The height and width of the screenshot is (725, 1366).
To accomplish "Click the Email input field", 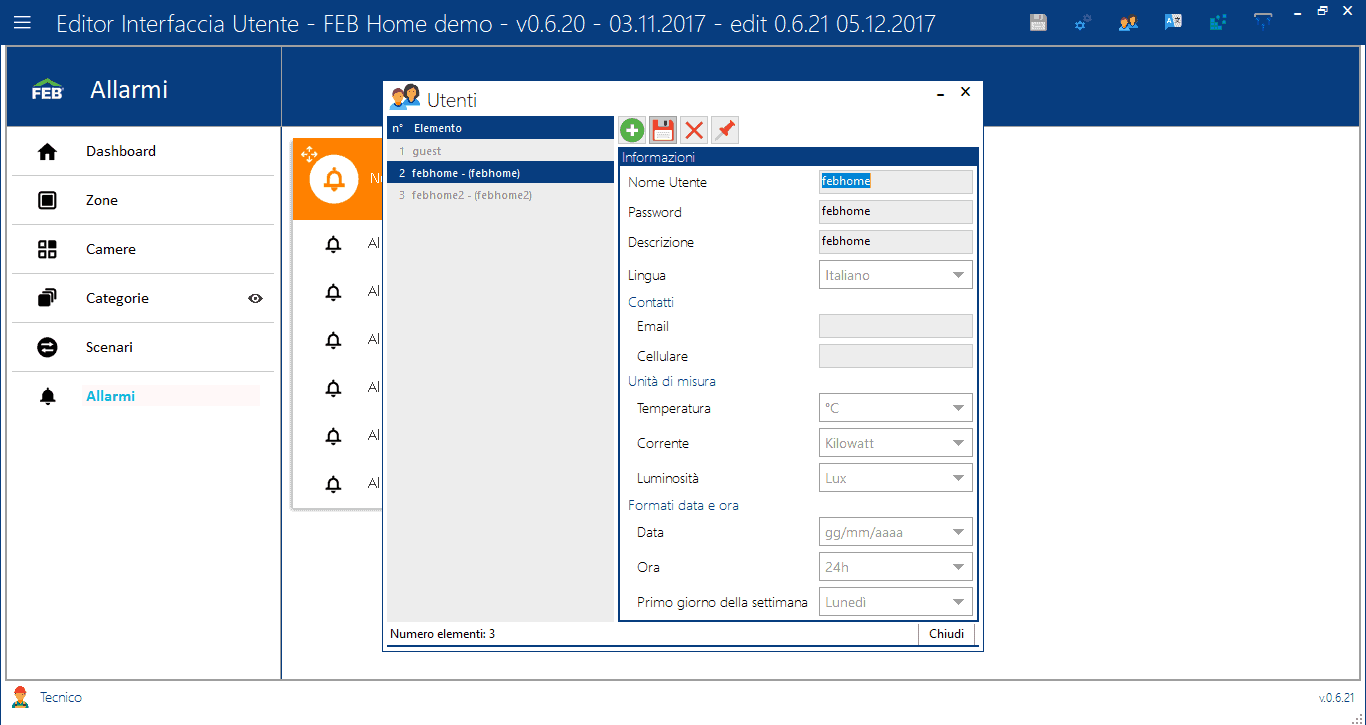I will coord(895,326).
